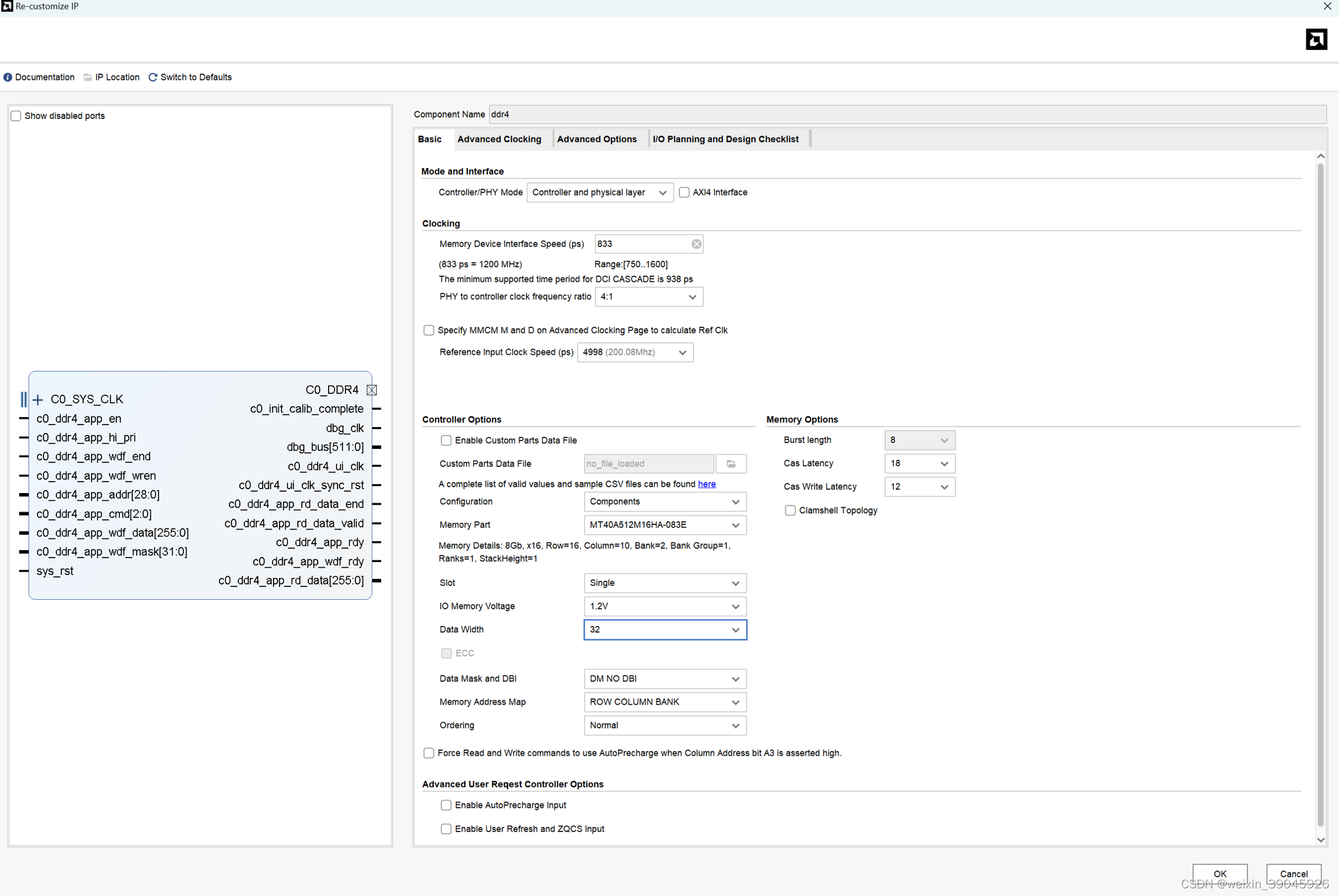Click Switch to Defaults refresh icon
The width and height of the screenshot is (1339, 896).
pyautogui.click(x=153, y=77)
